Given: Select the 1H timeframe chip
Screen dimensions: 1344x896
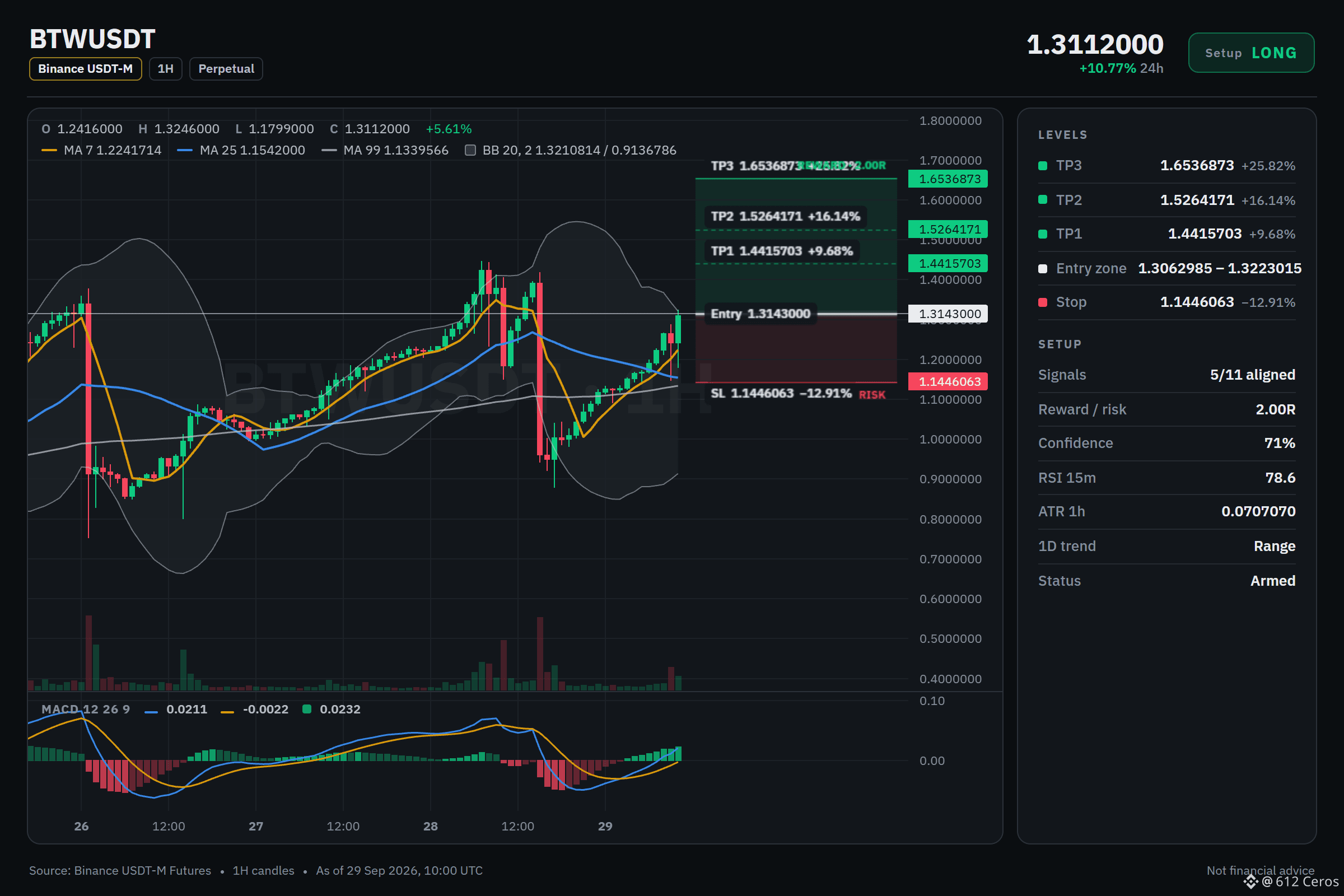Looking at the screenshot, I should click(166, 69).
